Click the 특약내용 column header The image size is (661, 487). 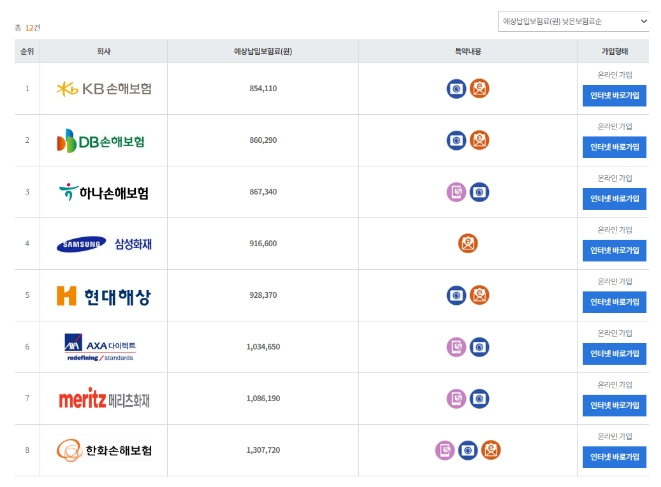[x=468, y=51]
